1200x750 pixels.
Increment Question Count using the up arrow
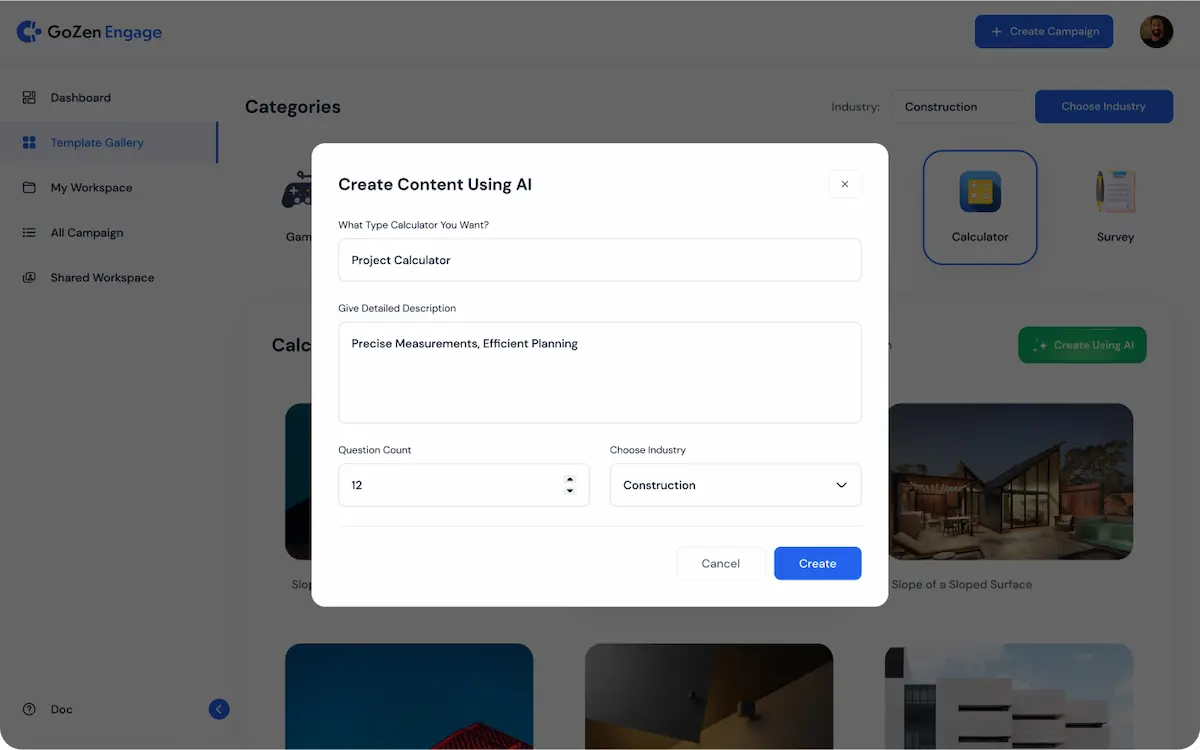(x=570, y=479)
